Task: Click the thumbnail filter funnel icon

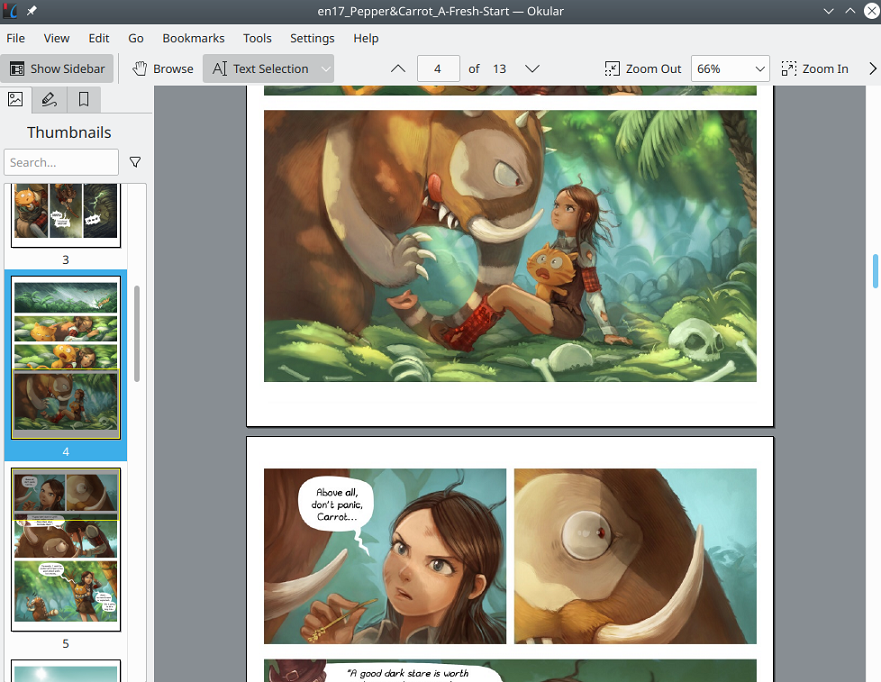Action: tap(135, 162)
